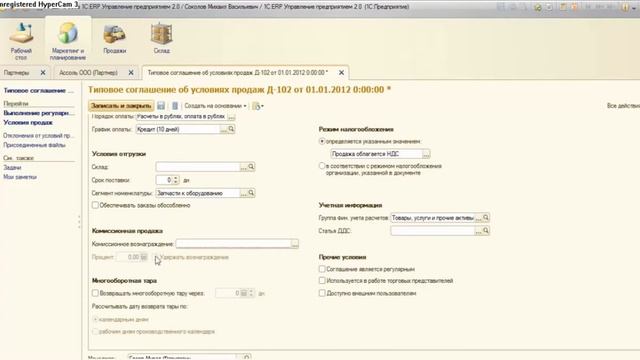
Task: Tick Обеспечивать заказы обособленно checkbox
Action: [x=95, y=205]
